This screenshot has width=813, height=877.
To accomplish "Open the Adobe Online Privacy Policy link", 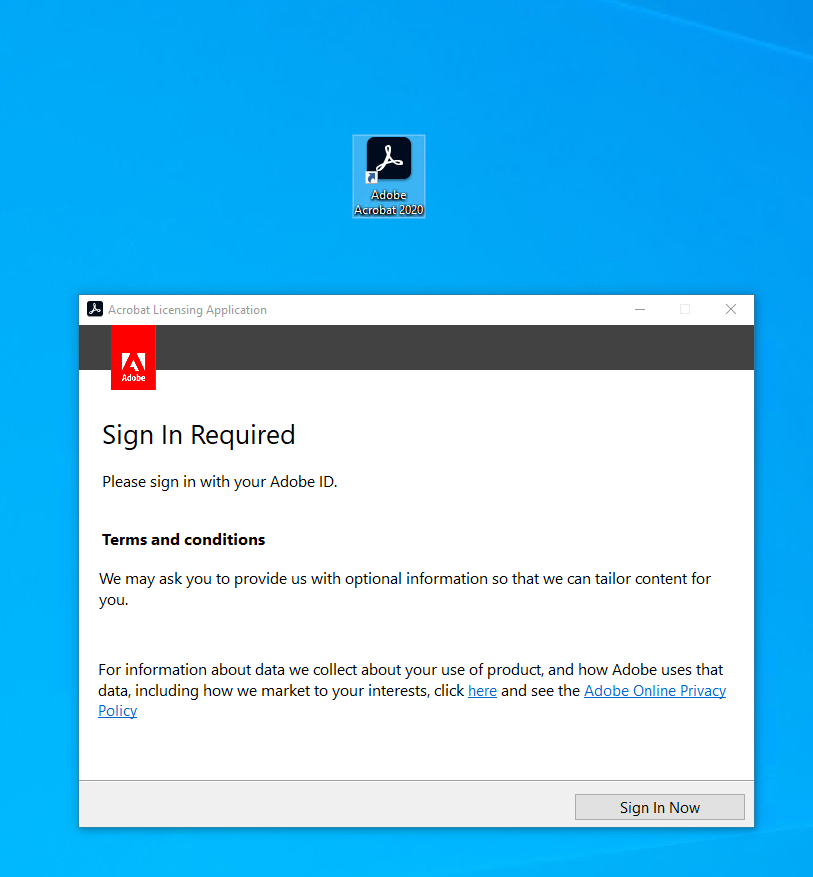I will (654, 690).
